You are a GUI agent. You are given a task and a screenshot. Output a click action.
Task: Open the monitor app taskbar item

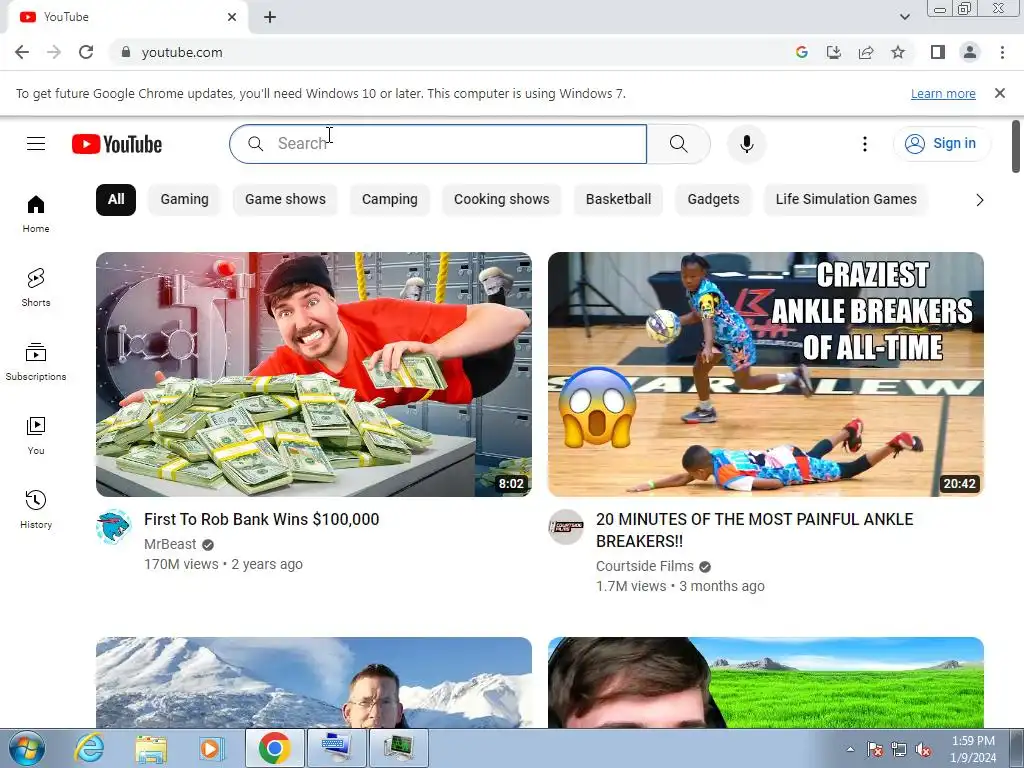[x=398, y=748]
